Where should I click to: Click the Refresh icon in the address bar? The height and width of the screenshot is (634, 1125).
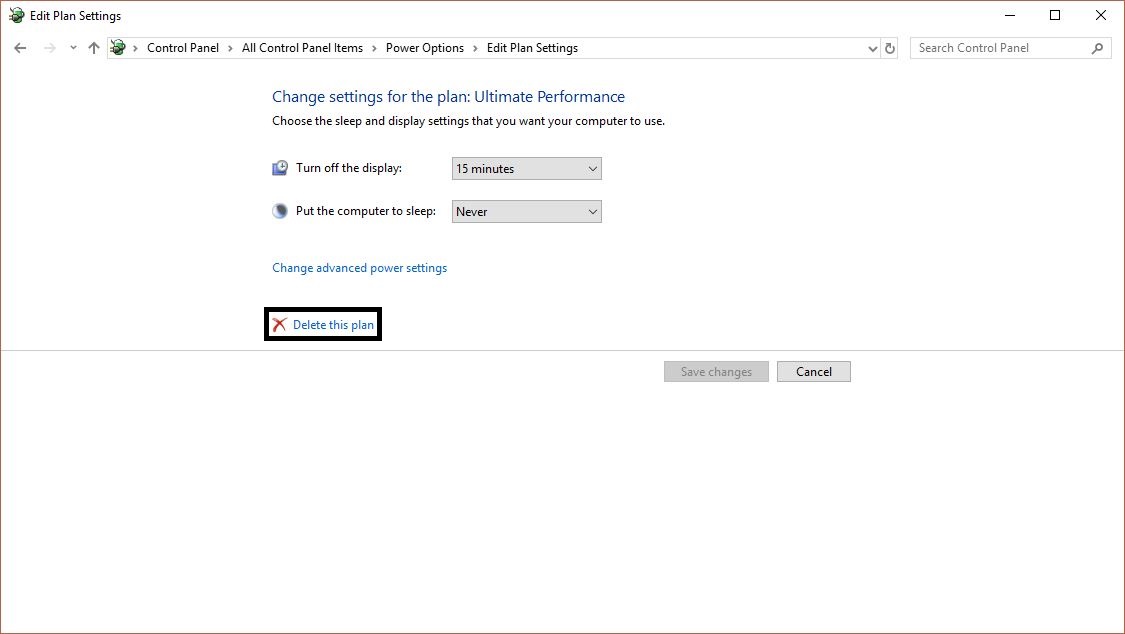click(x=890, y=47)
